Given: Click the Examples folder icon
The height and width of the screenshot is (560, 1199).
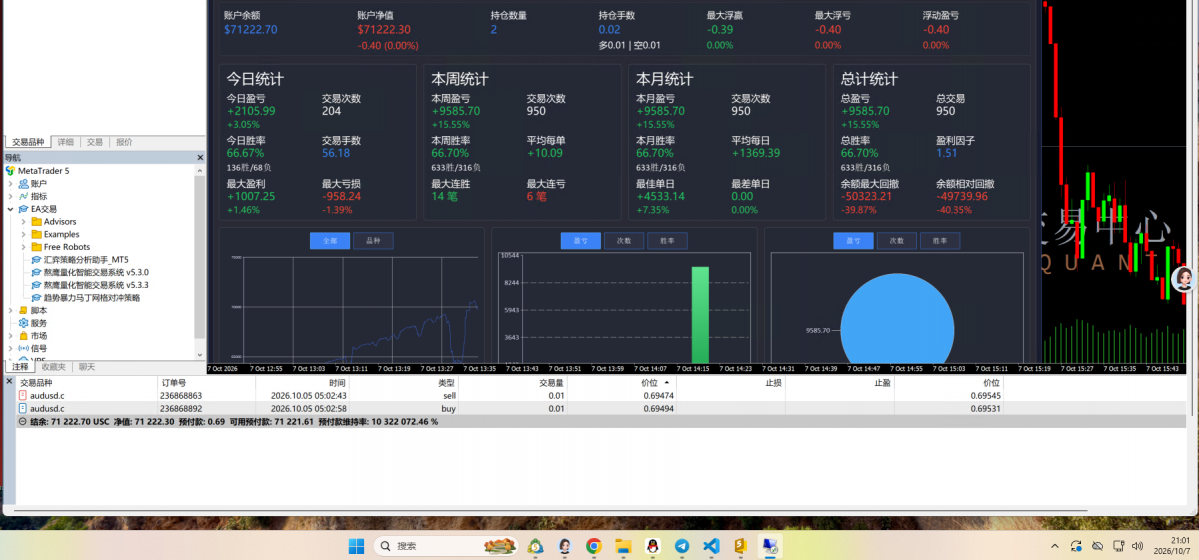Looking at the screenshot, I should pyautogui.click(x=36, y=234).
